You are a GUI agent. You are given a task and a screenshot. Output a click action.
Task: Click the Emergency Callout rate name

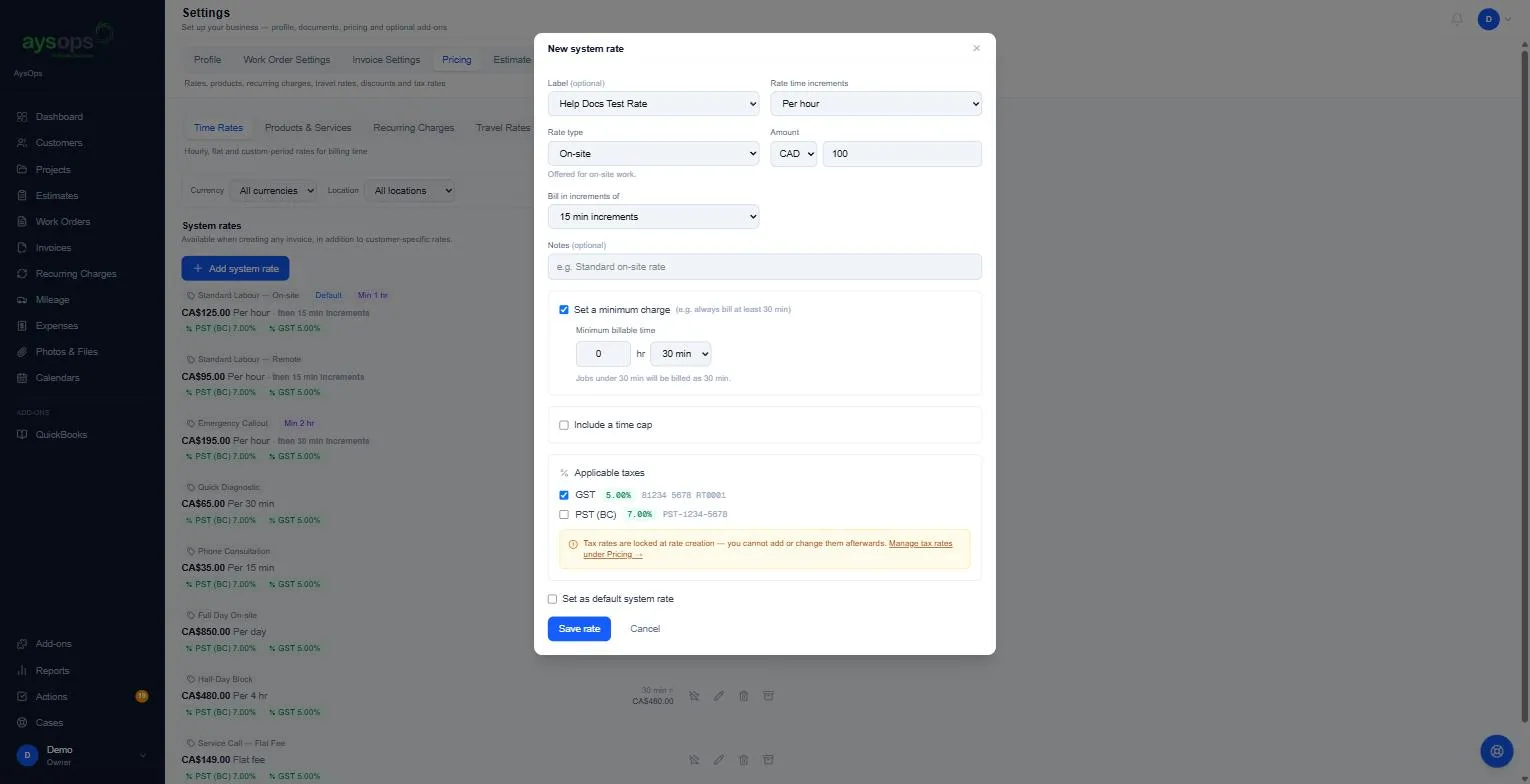tap(233, 424)
